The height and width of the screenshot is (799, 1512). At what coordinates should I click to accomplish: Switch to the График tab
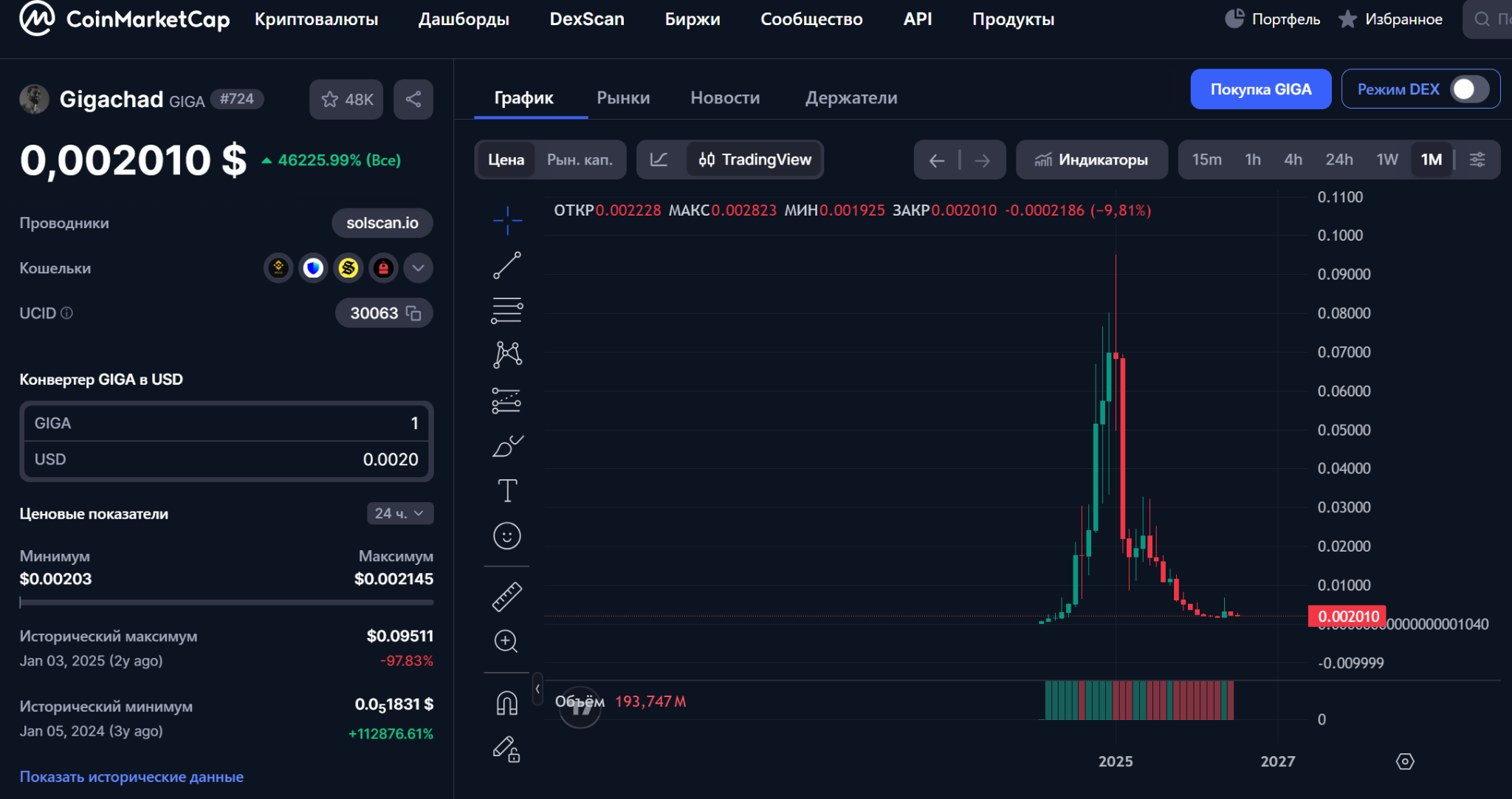click(523, 97)
